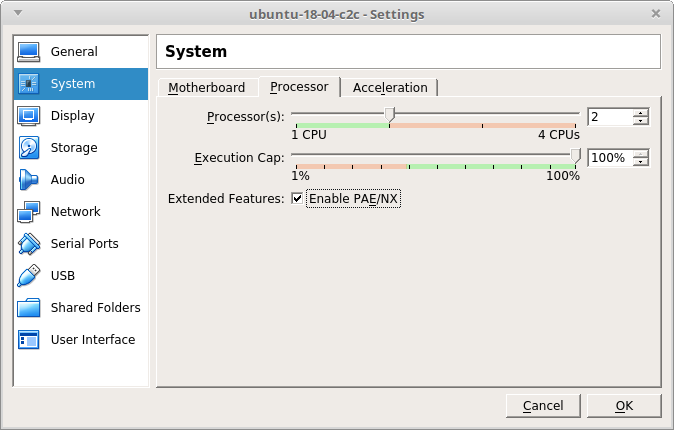Raise execution cap using up arrow
Screen dimensions: 674x430
640,153
